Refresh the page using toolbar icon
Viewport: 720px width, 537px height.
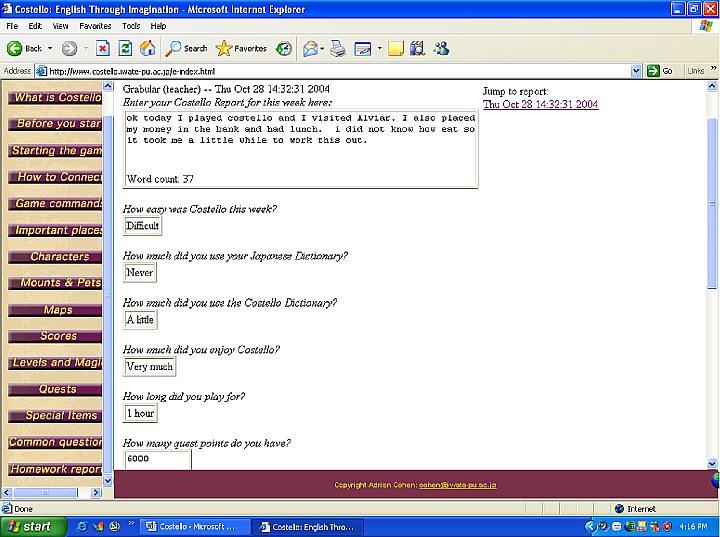(x=125, y=48)
